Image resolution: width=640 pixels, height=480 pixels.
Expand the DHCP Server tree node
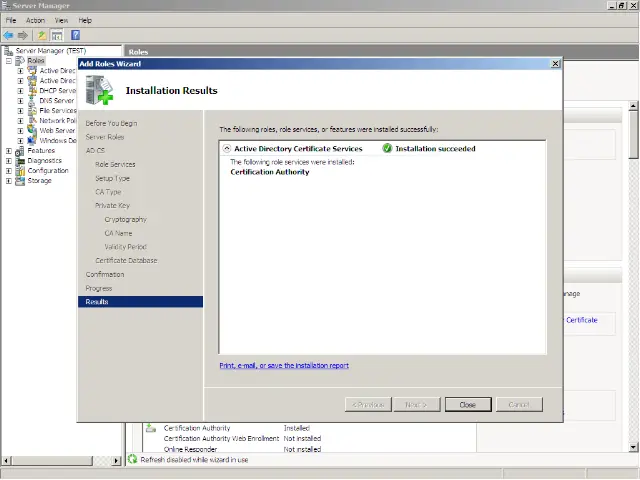point(20,91)
